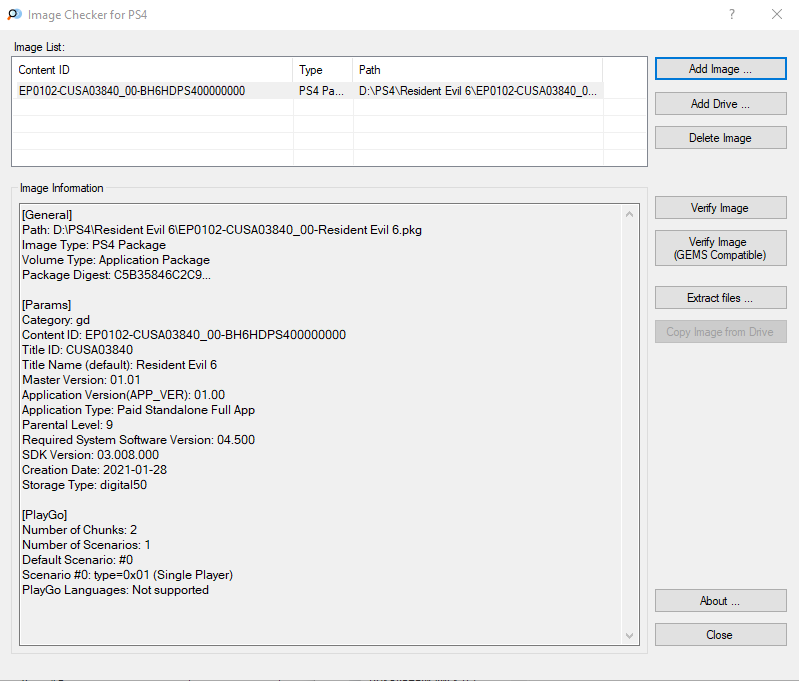Image resolution: width=799 pixels, height=681 pixels.
Task: Click the '[General]' heading line
Action: (x=47, y=215)
